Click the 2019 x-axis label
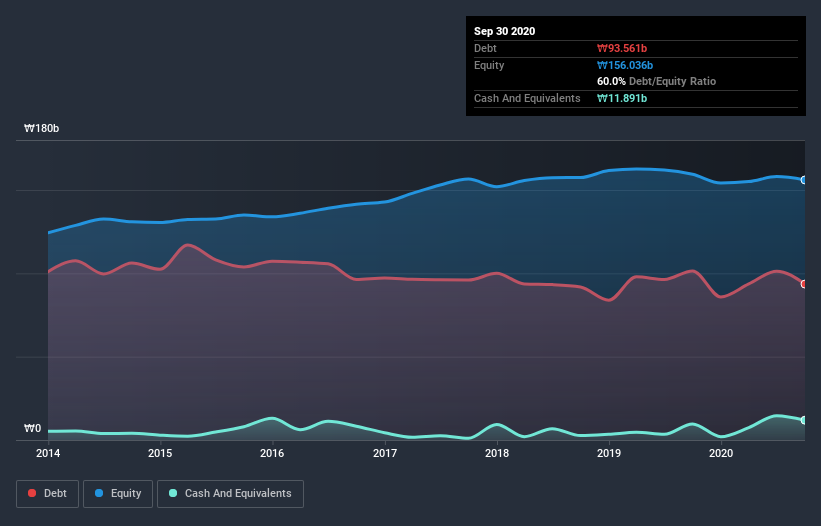 pyautogui.click(x=608, y=453)
